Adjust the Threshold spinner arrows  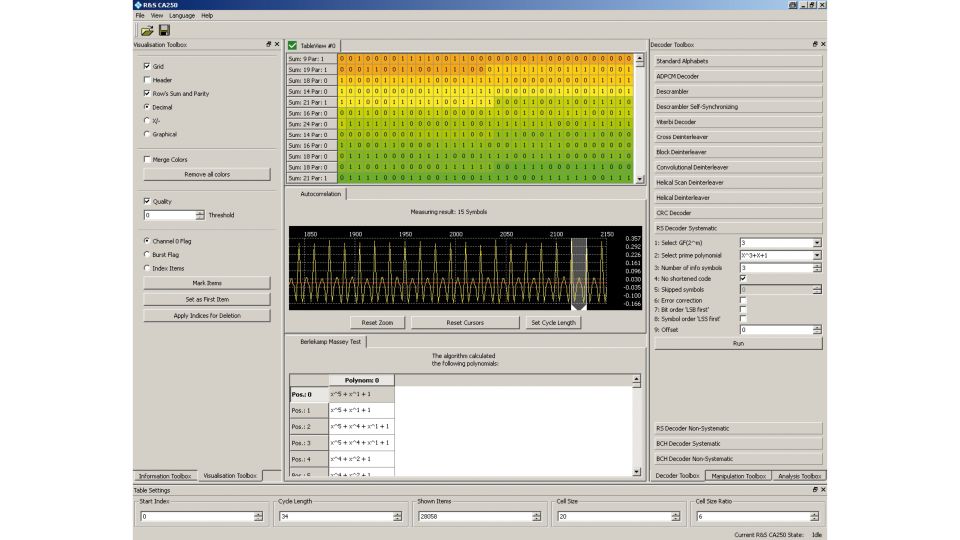point(200,215)
